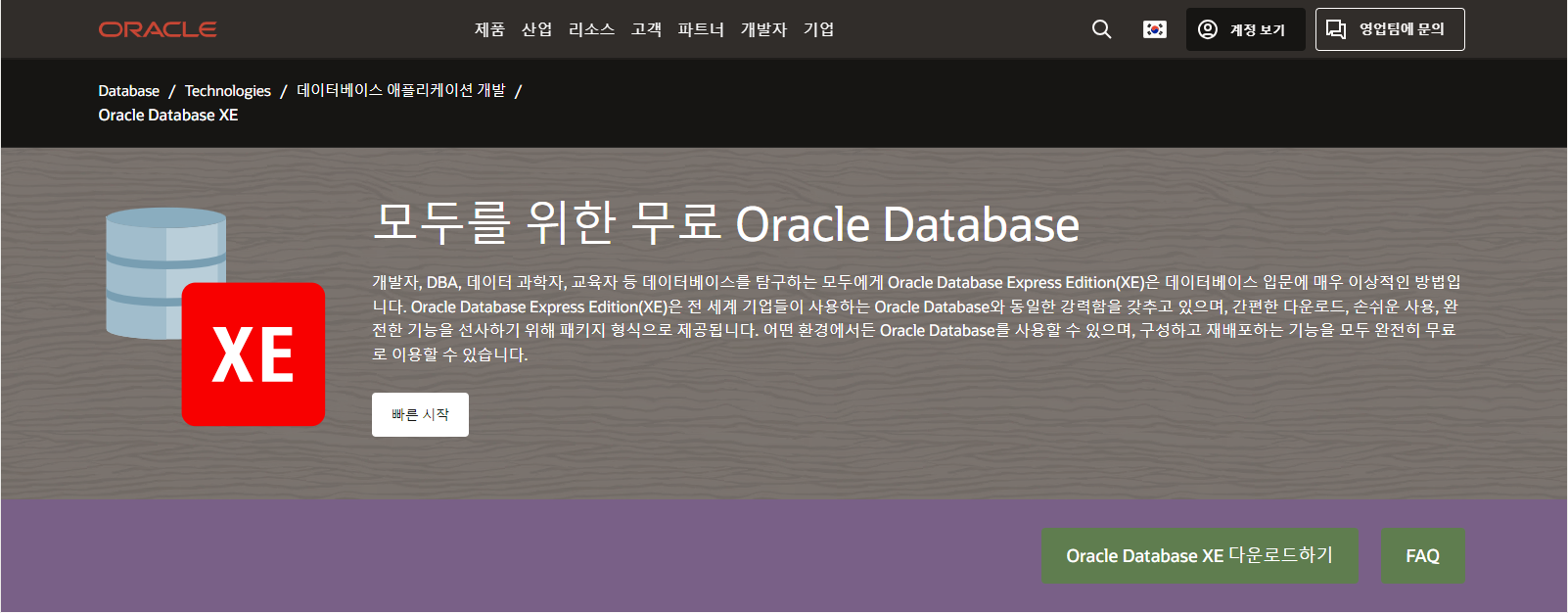Open the 산업 menu
This screenshot has width=1568, height=613.
[x=536, y=29]
